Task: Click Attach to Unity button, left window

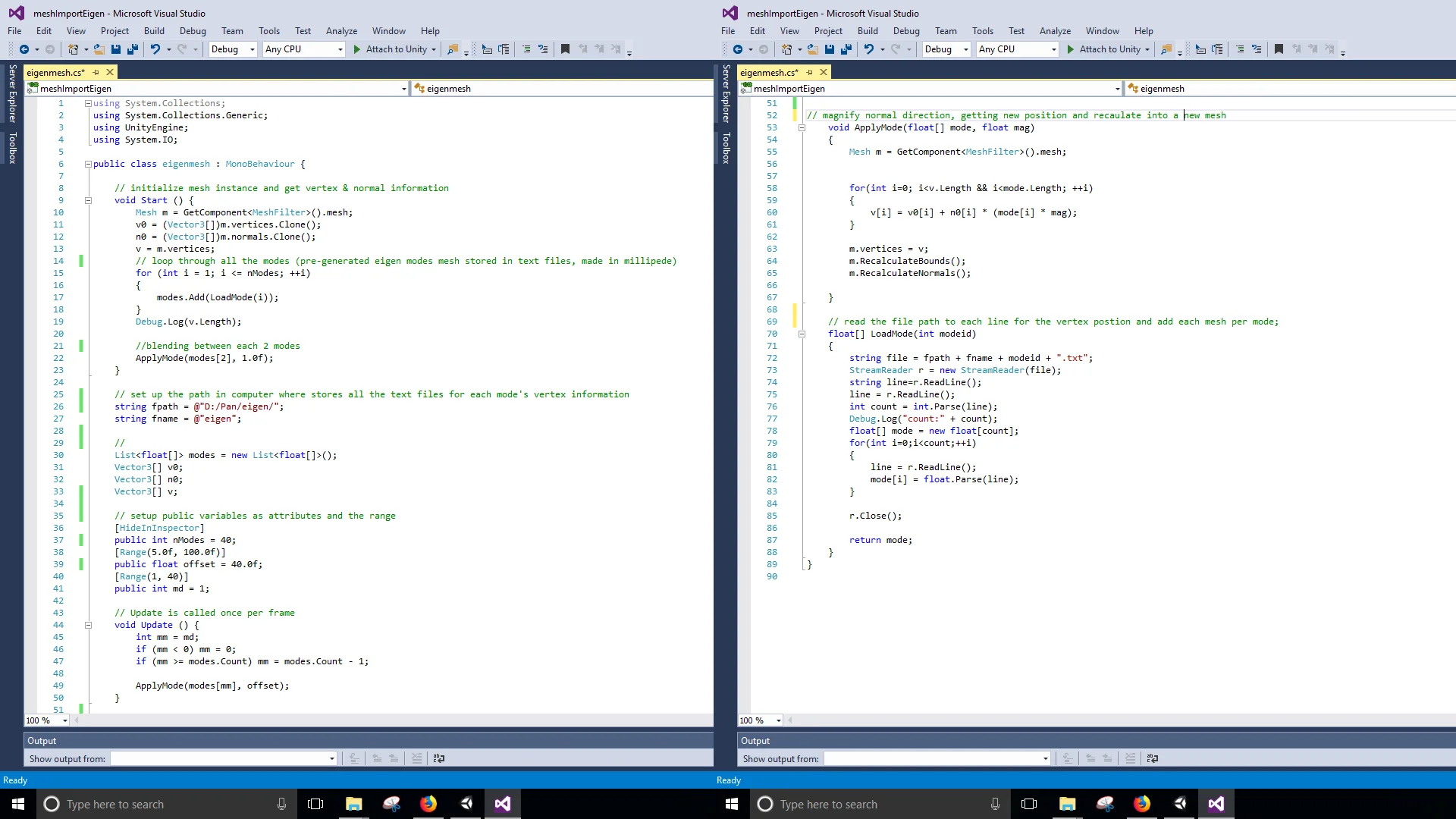Action: tap(394, 49)
